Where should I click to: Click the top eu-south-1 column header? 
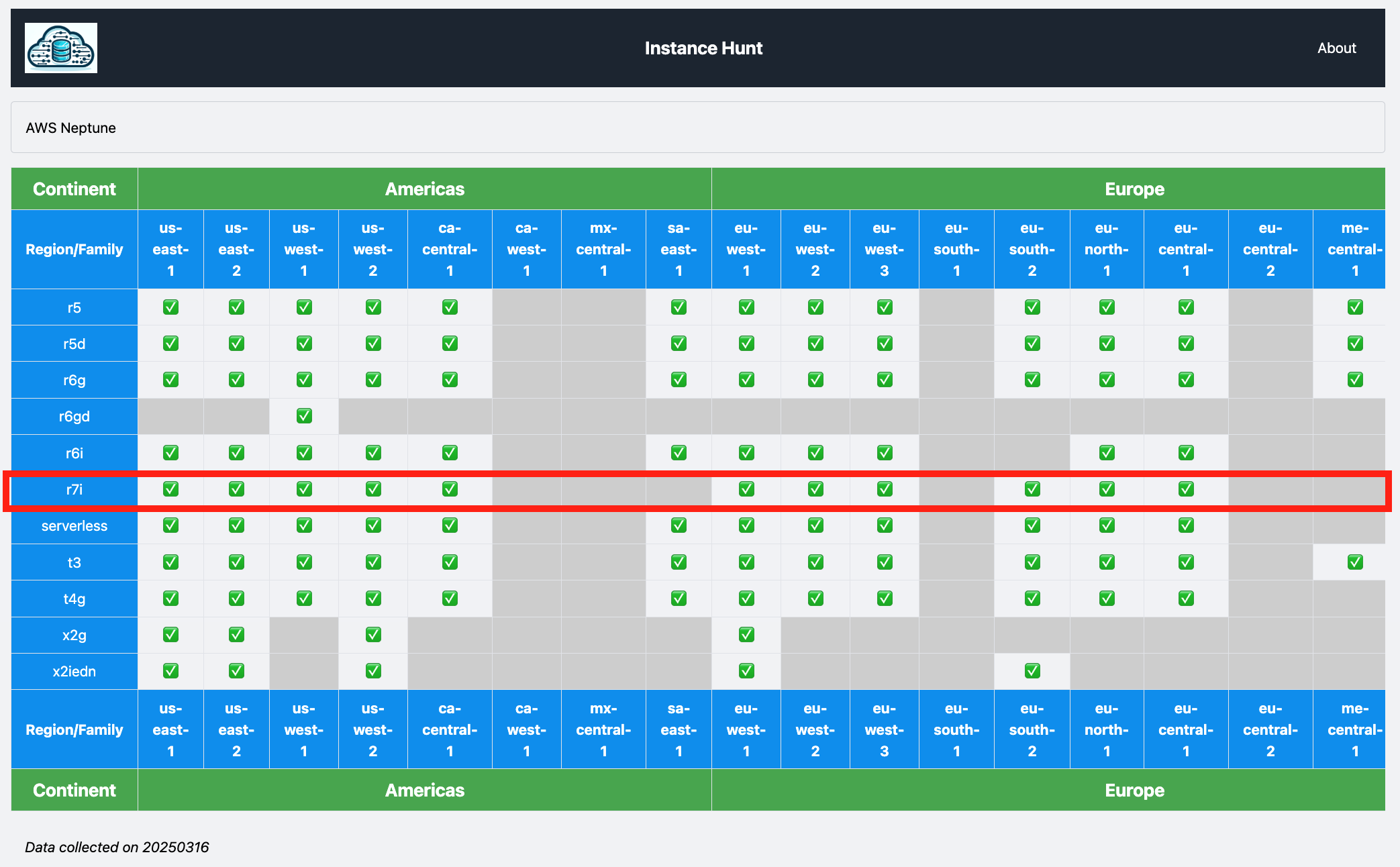pos(956,249)
